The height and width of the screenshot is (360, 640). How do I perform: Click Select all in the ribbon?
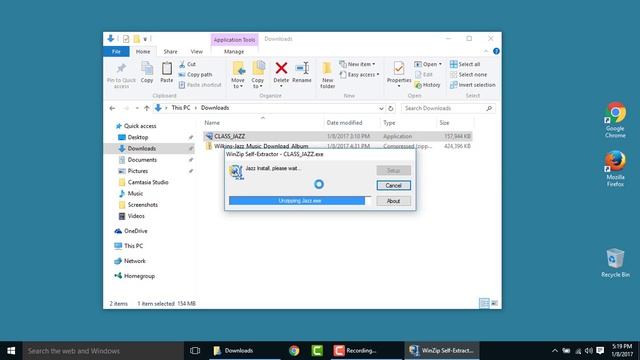tap(465, 64)
